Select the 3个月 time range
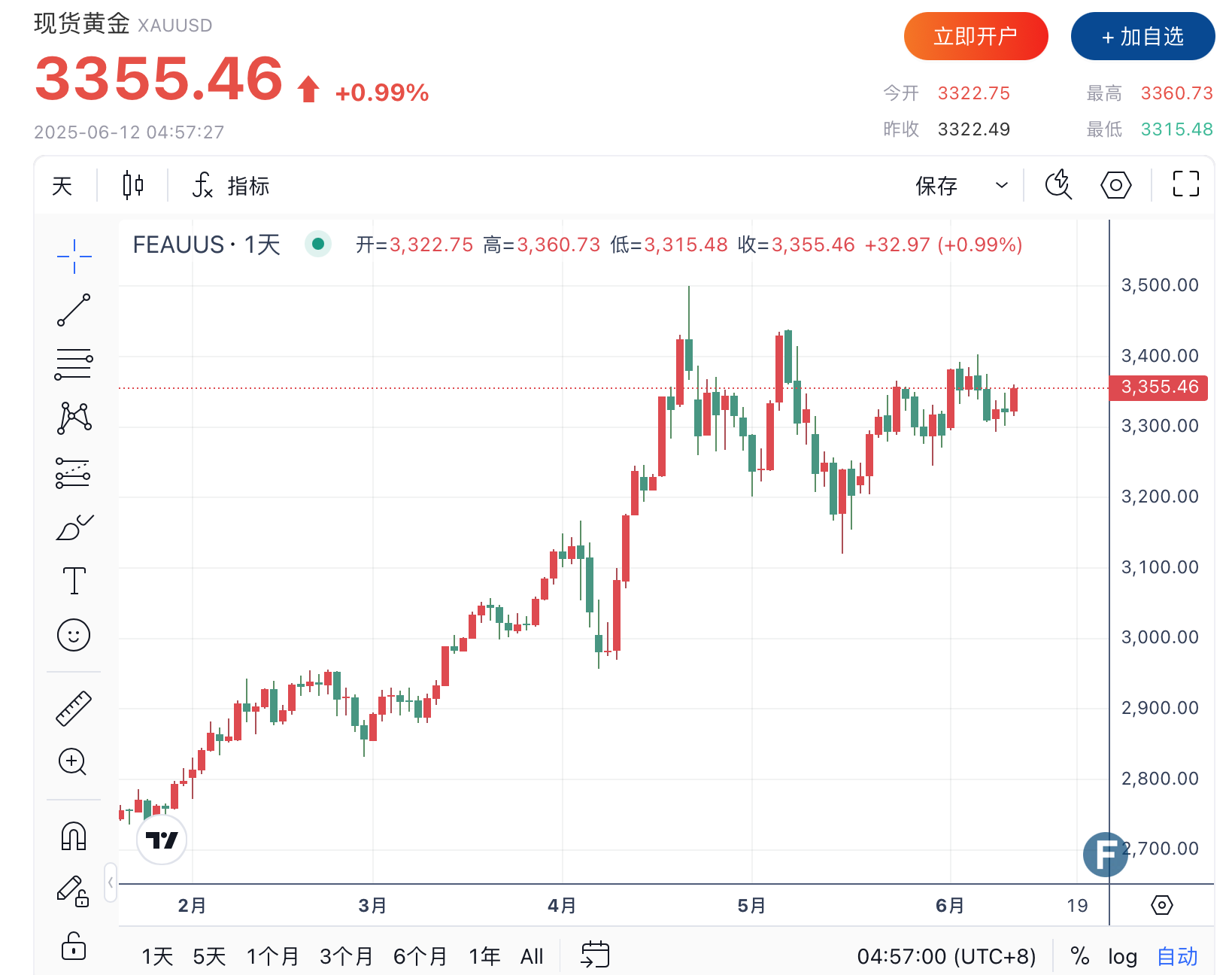 point(346,957)
